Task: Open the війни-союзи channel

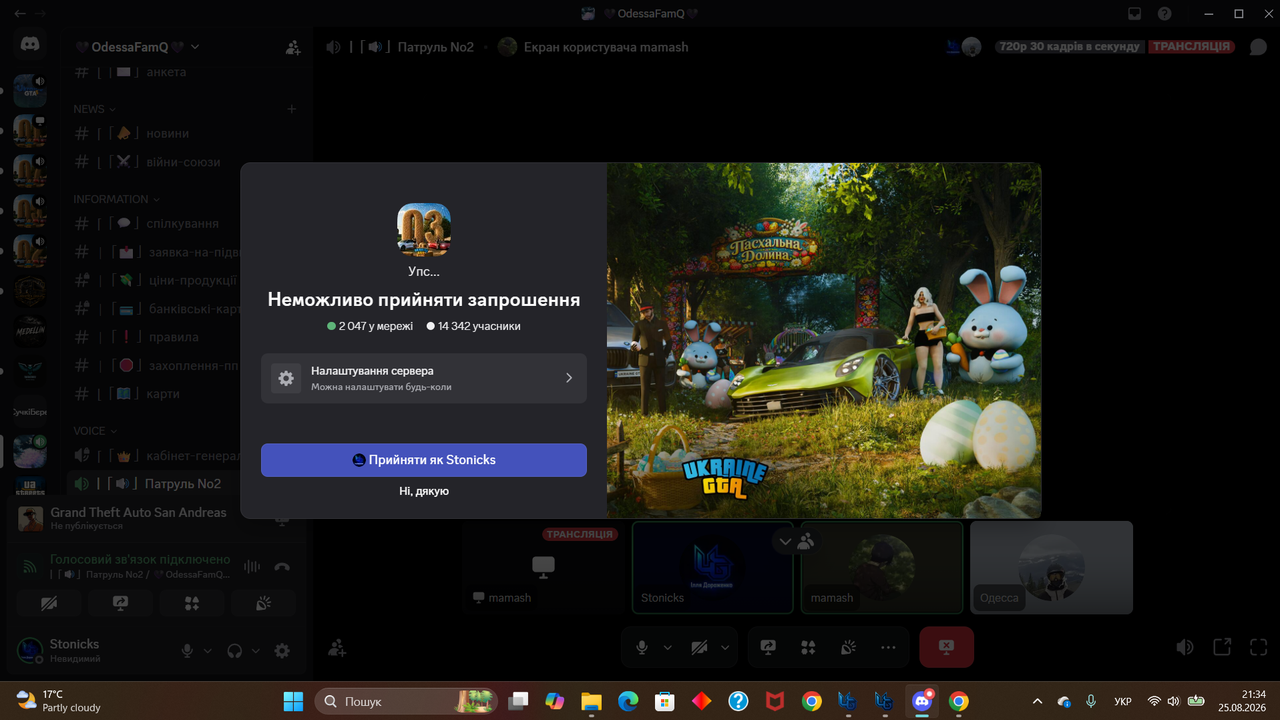Action: point(184,162)
